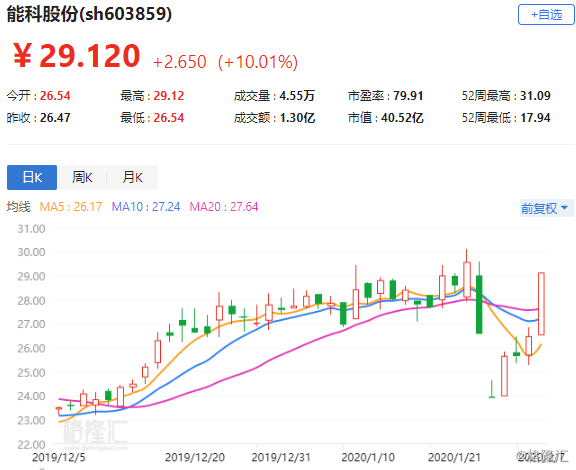
Task: Click the 成交量 value 4.55万
Action: 297,96
